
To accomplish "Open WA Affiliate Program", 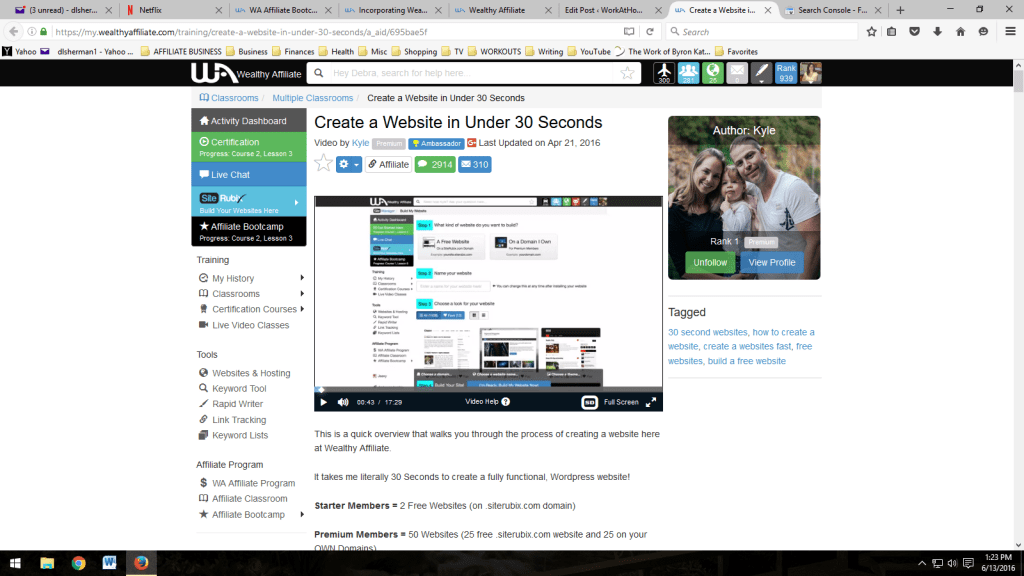I will point(247,483).
